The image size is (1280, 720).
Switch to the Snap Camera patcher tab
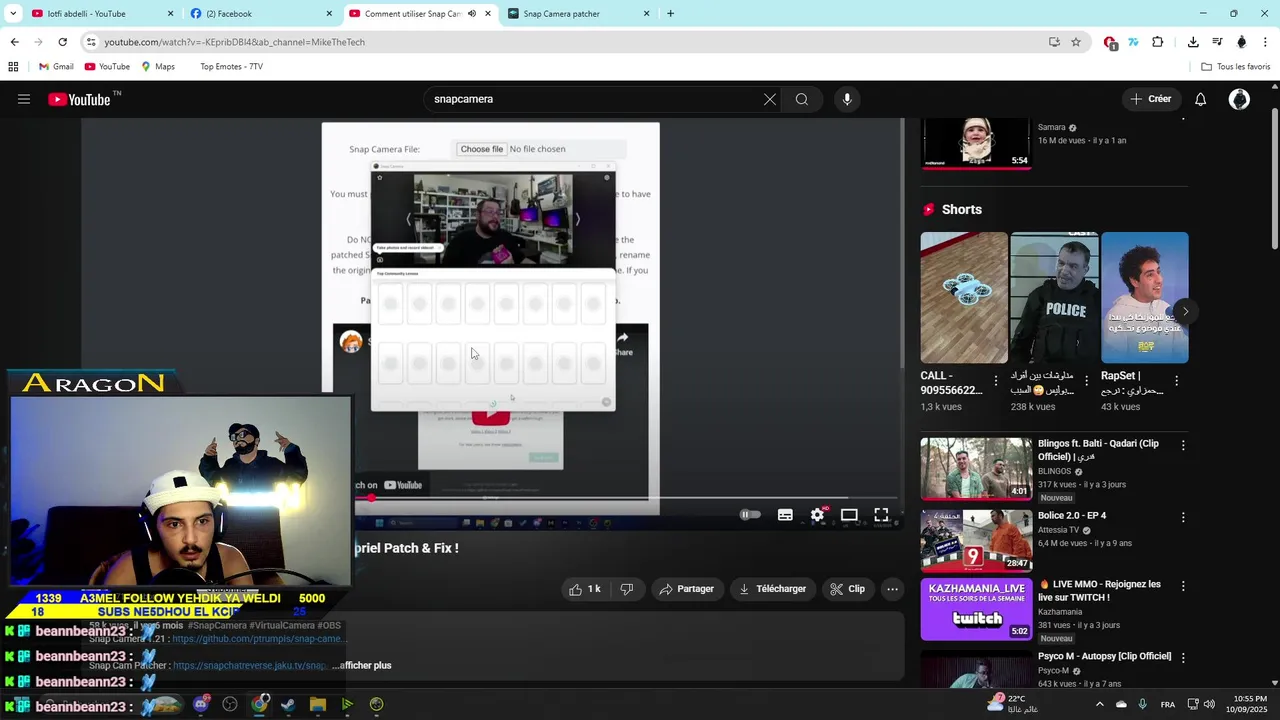point(580,14)
